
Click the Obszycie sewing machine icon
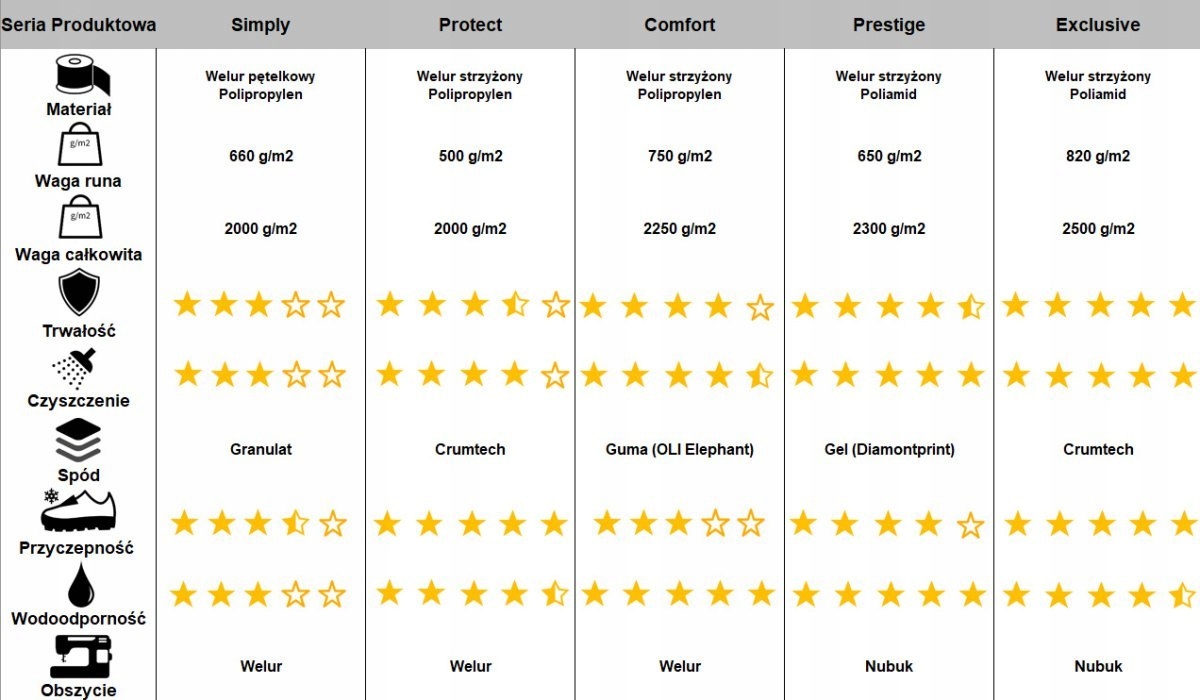[x=78, y=657]
